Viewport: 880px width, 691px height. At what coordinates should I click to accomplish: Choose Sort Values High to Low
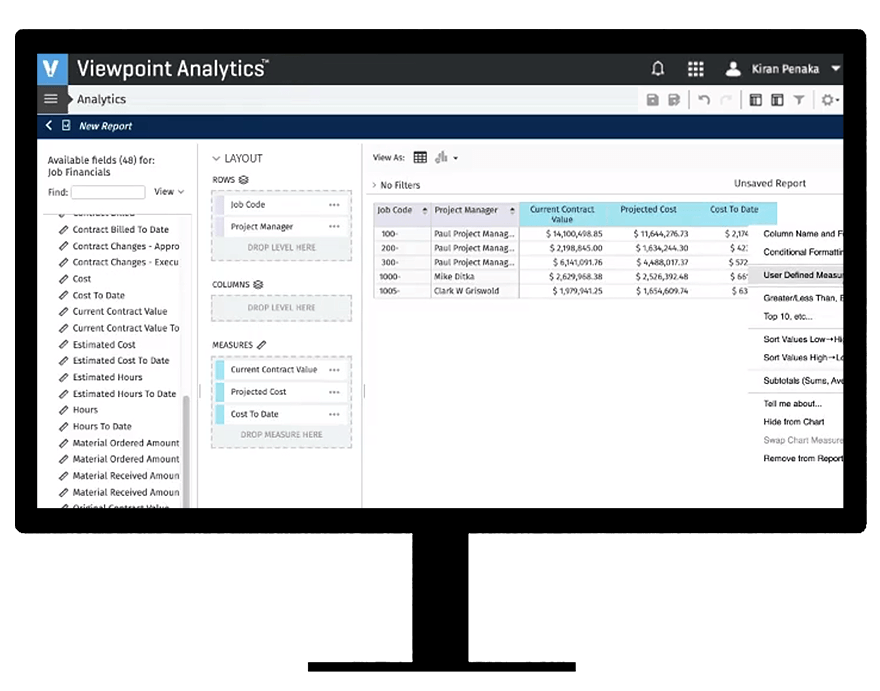click(803, 358)
